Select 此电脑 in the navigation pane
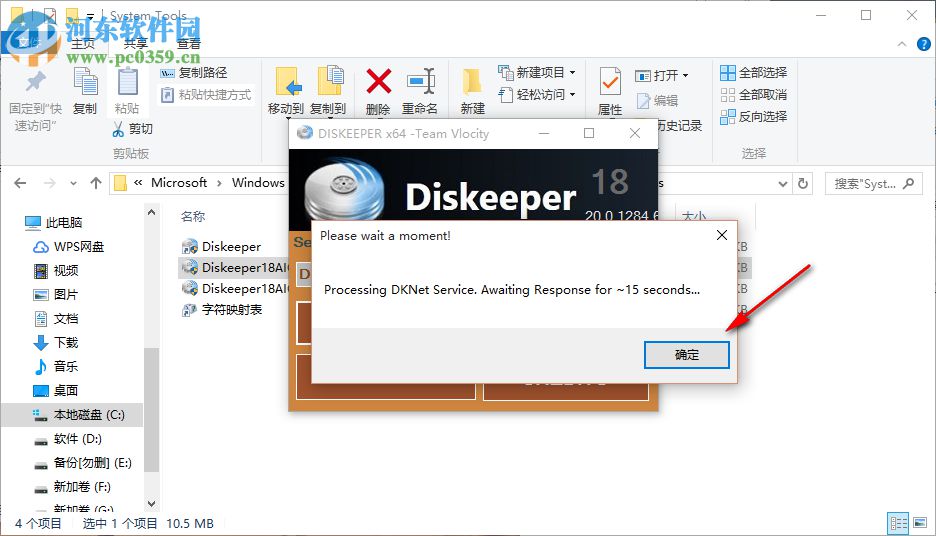Viewport: 936px width, 536px height. (x=54, y=223)
